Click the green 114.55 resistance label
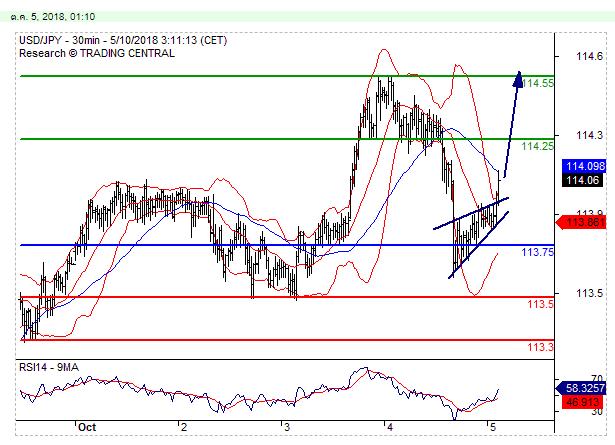The height and width of the screenshot is (445, 615). tap(538, 83)
